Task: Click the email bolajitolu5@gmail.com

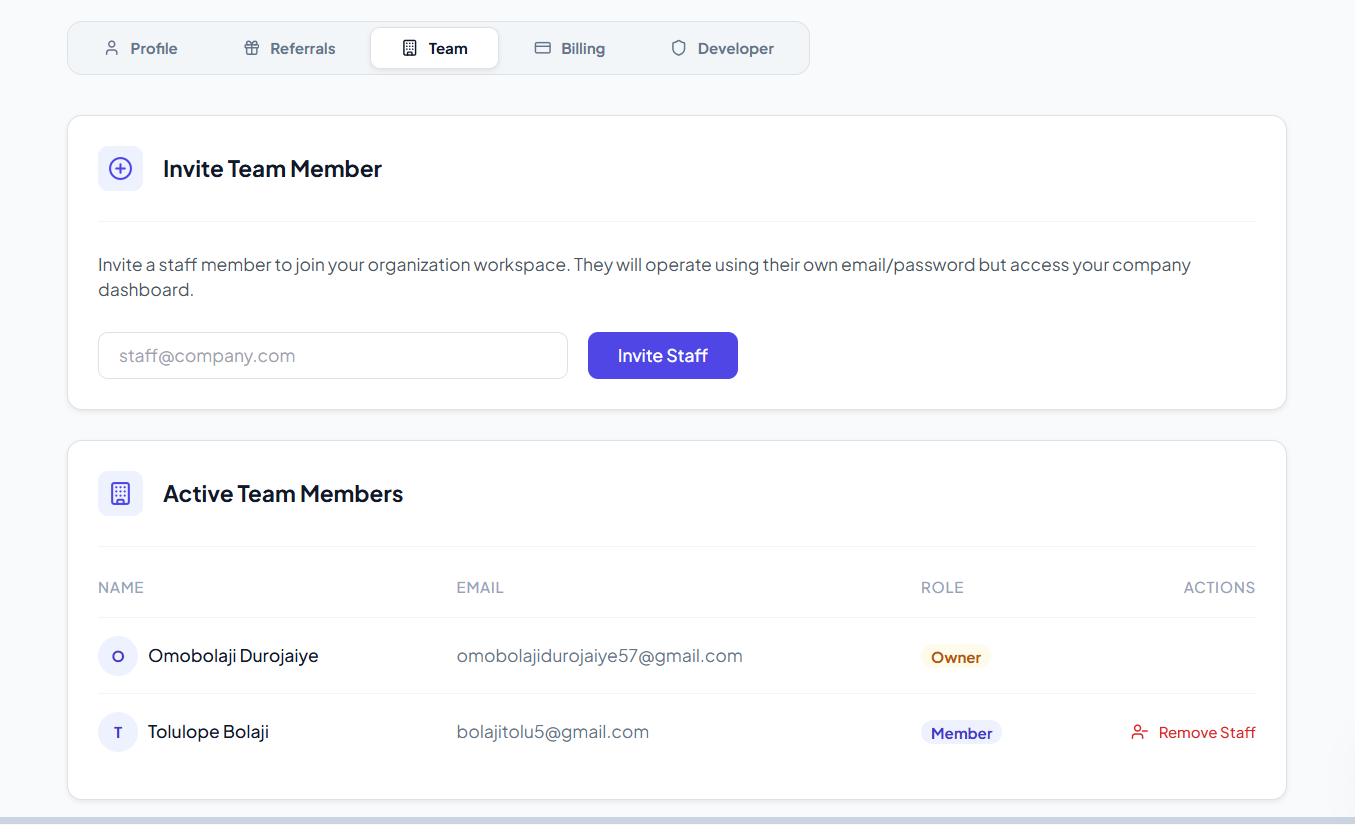Action: 553,732
